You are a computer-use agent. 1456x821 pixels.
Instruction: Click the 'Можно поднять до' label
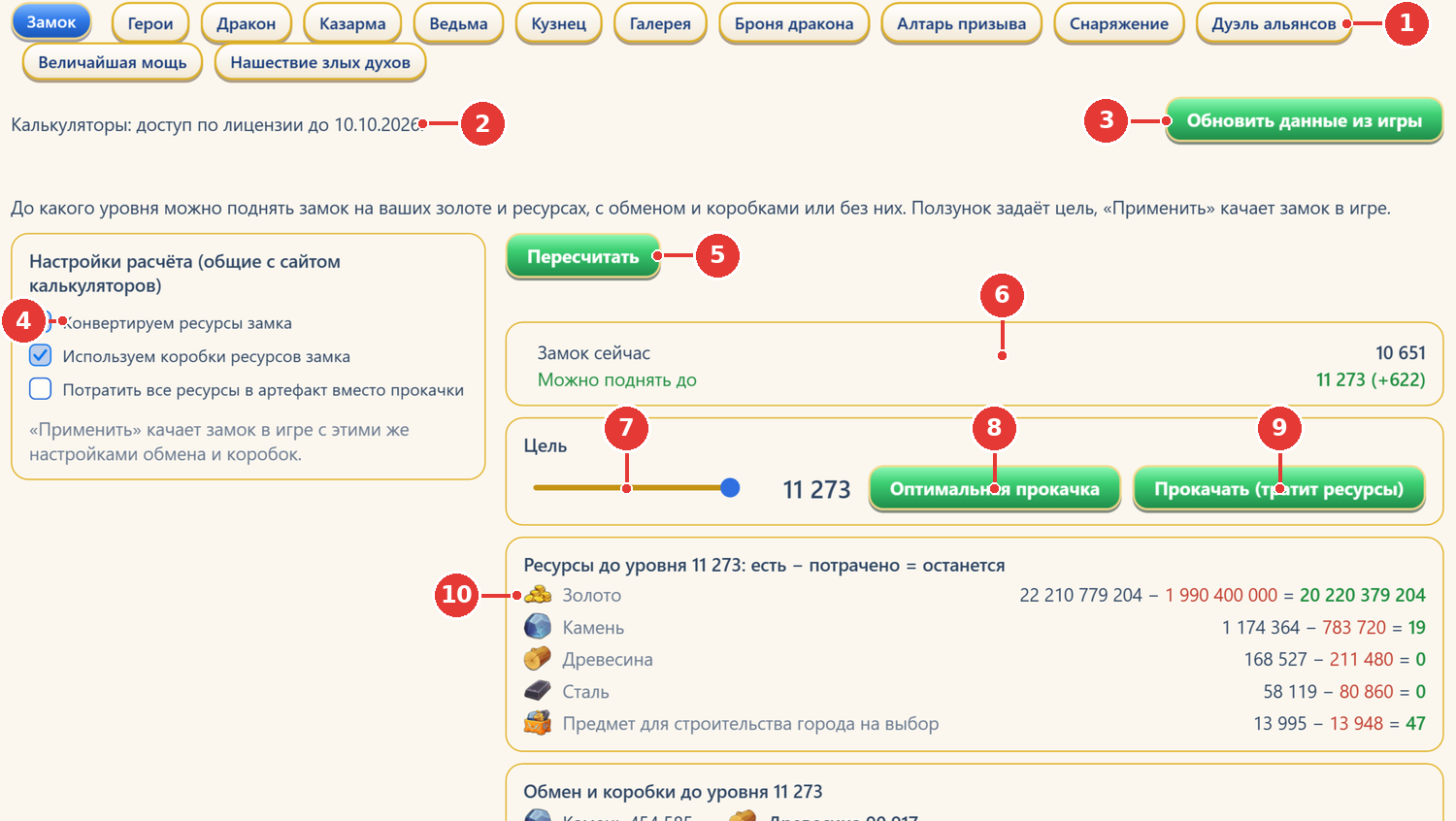[x=617, y=380]
